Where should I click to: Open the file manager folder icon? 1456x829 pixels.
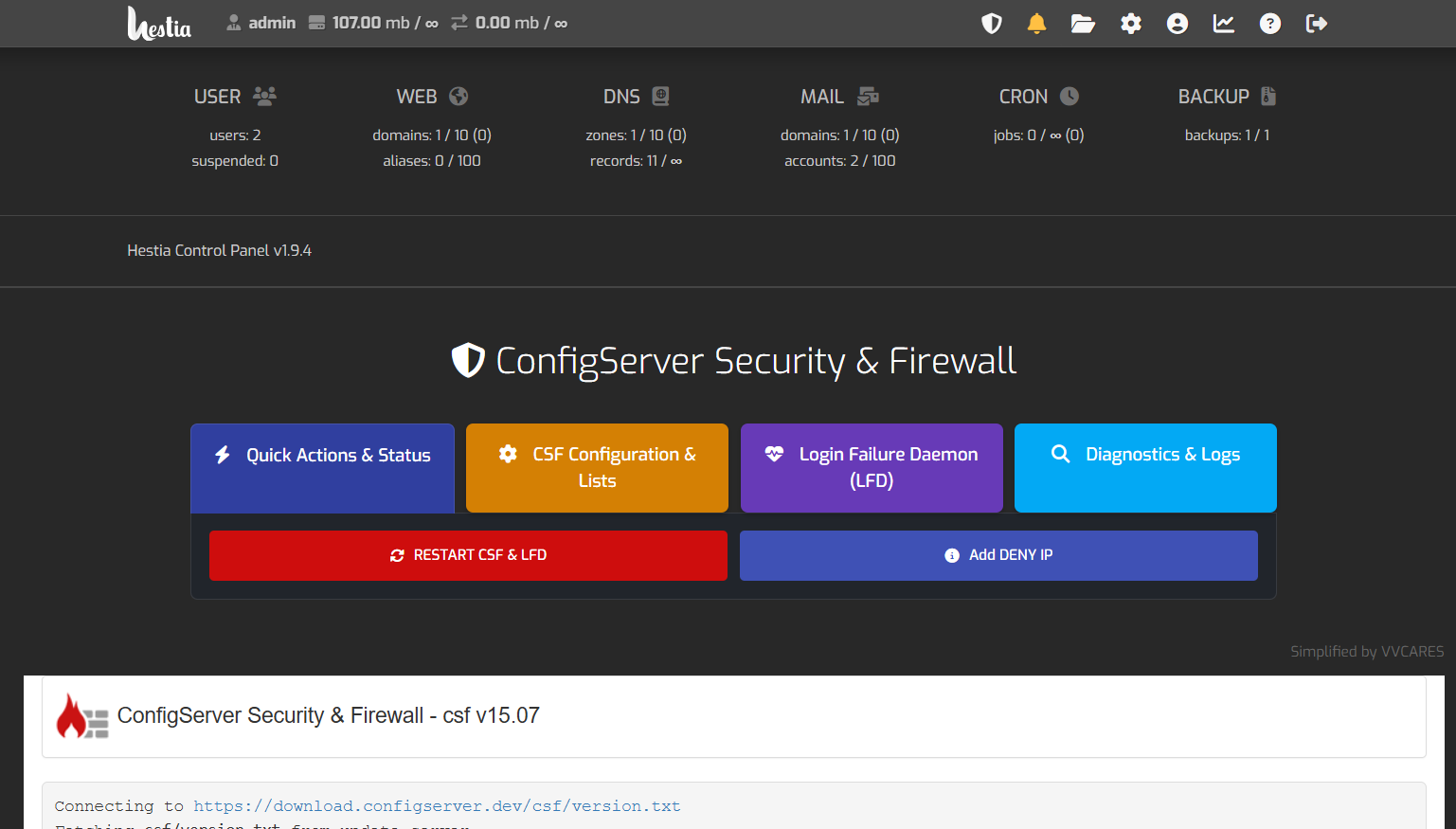click(x=1083, y=24)
